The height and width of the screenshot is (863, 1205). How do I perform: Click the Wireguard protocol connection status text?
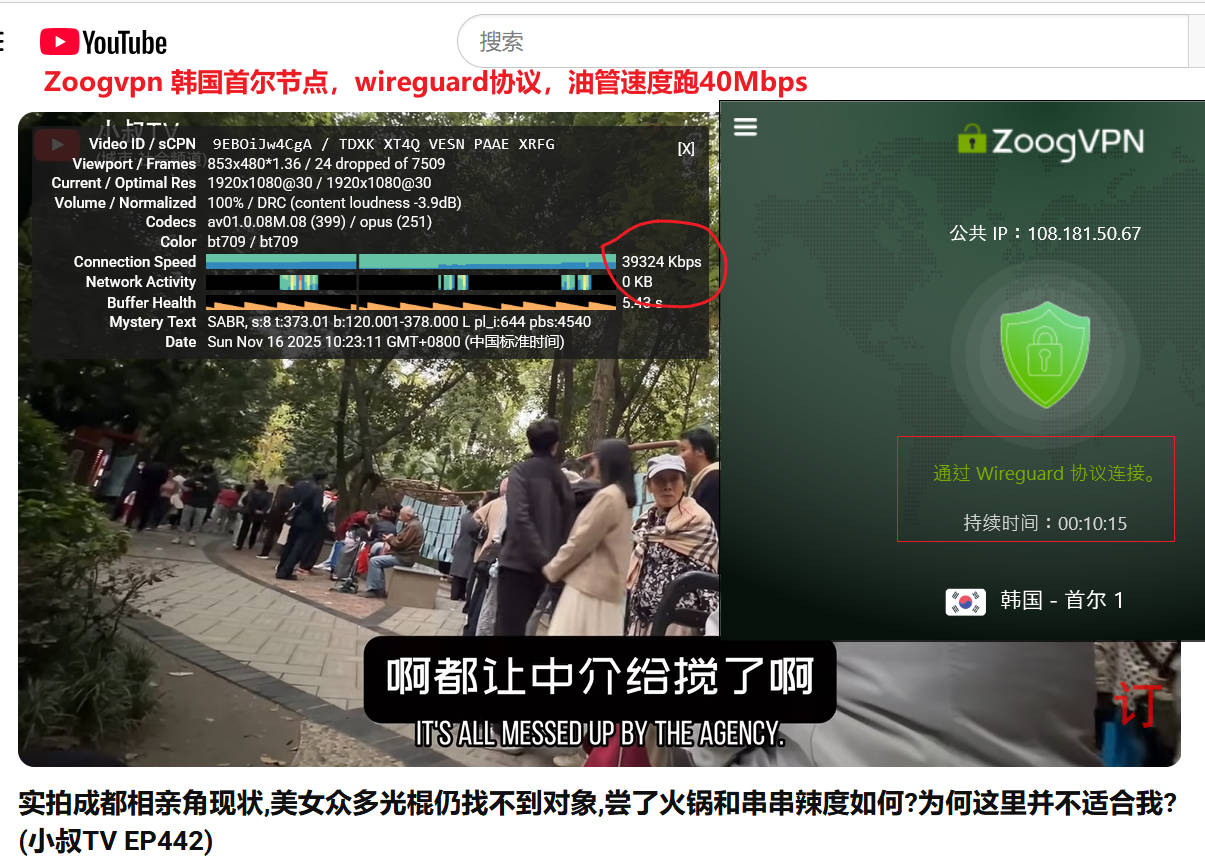1045,474
